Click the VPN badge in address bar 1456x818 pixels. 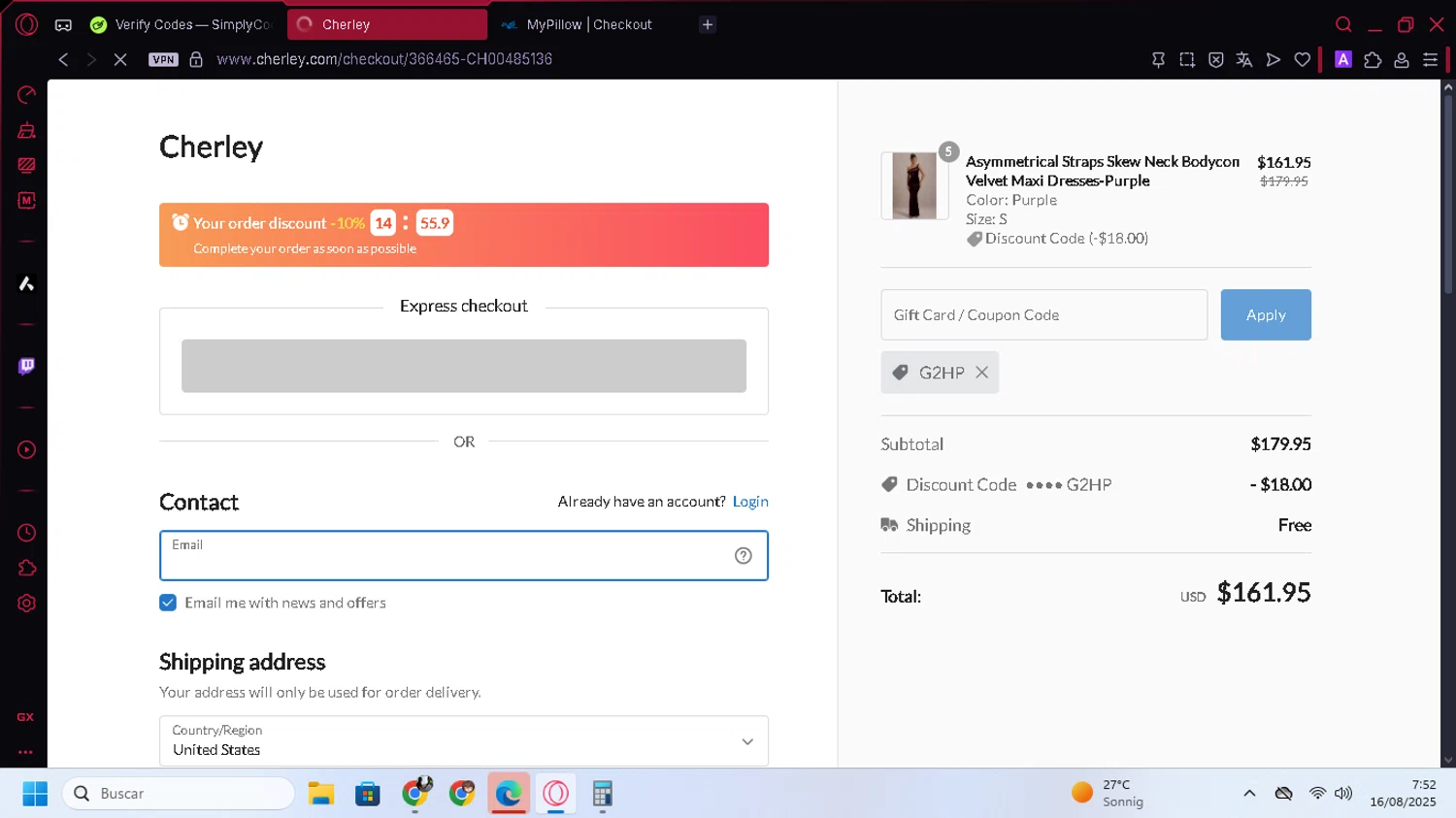coord(163,59)
